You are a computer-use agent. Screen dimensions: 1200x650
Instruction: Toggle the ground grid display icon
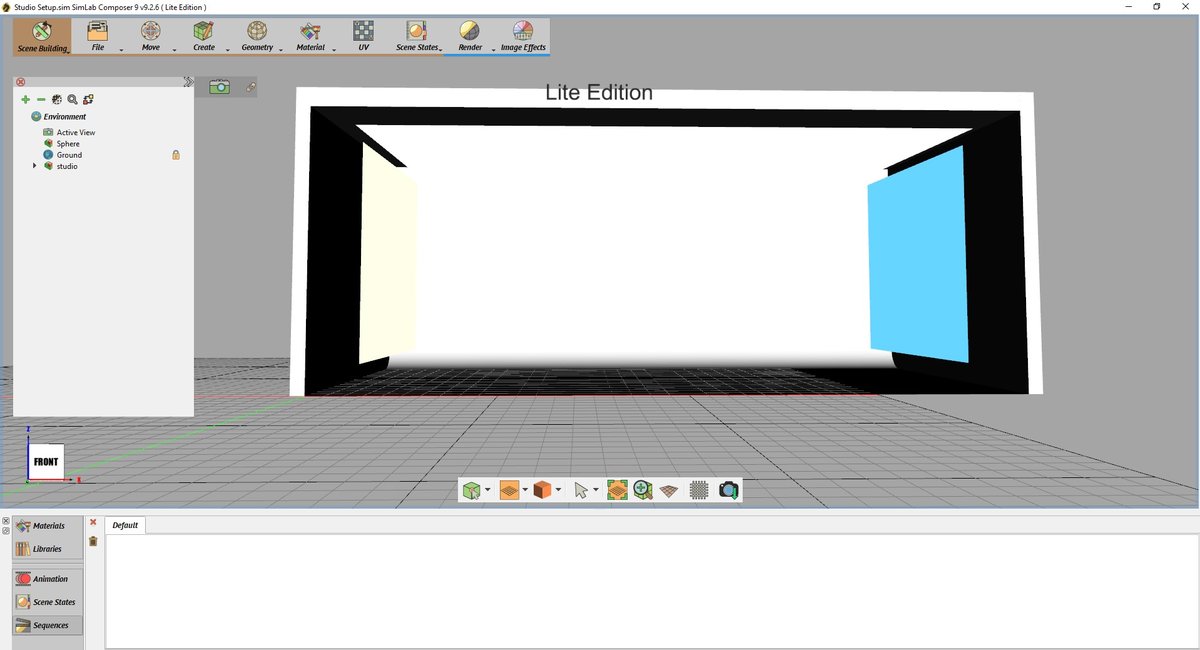click(670, 490)
